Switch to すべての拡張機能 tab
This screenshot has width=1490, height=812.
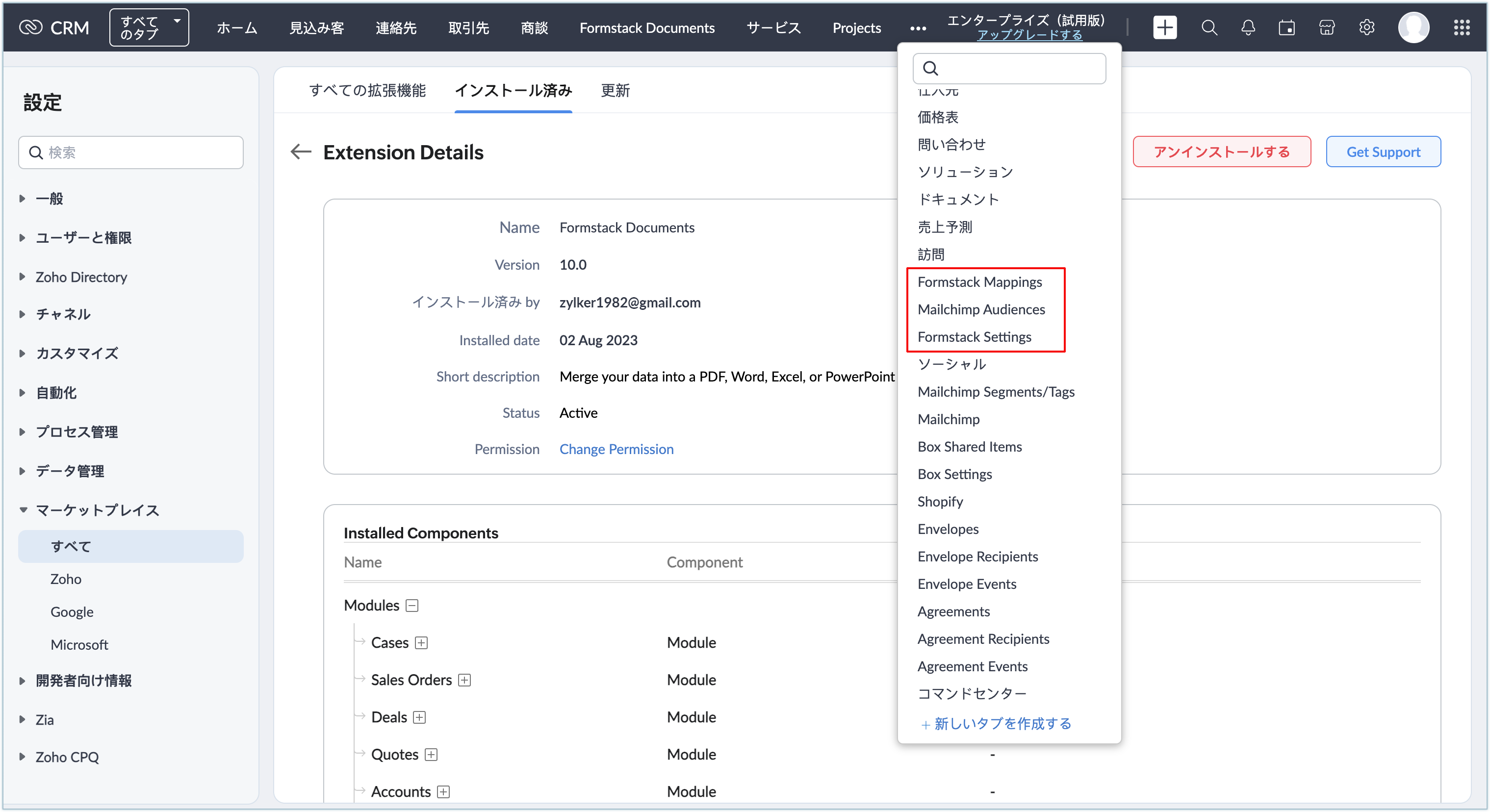point(367,90)
